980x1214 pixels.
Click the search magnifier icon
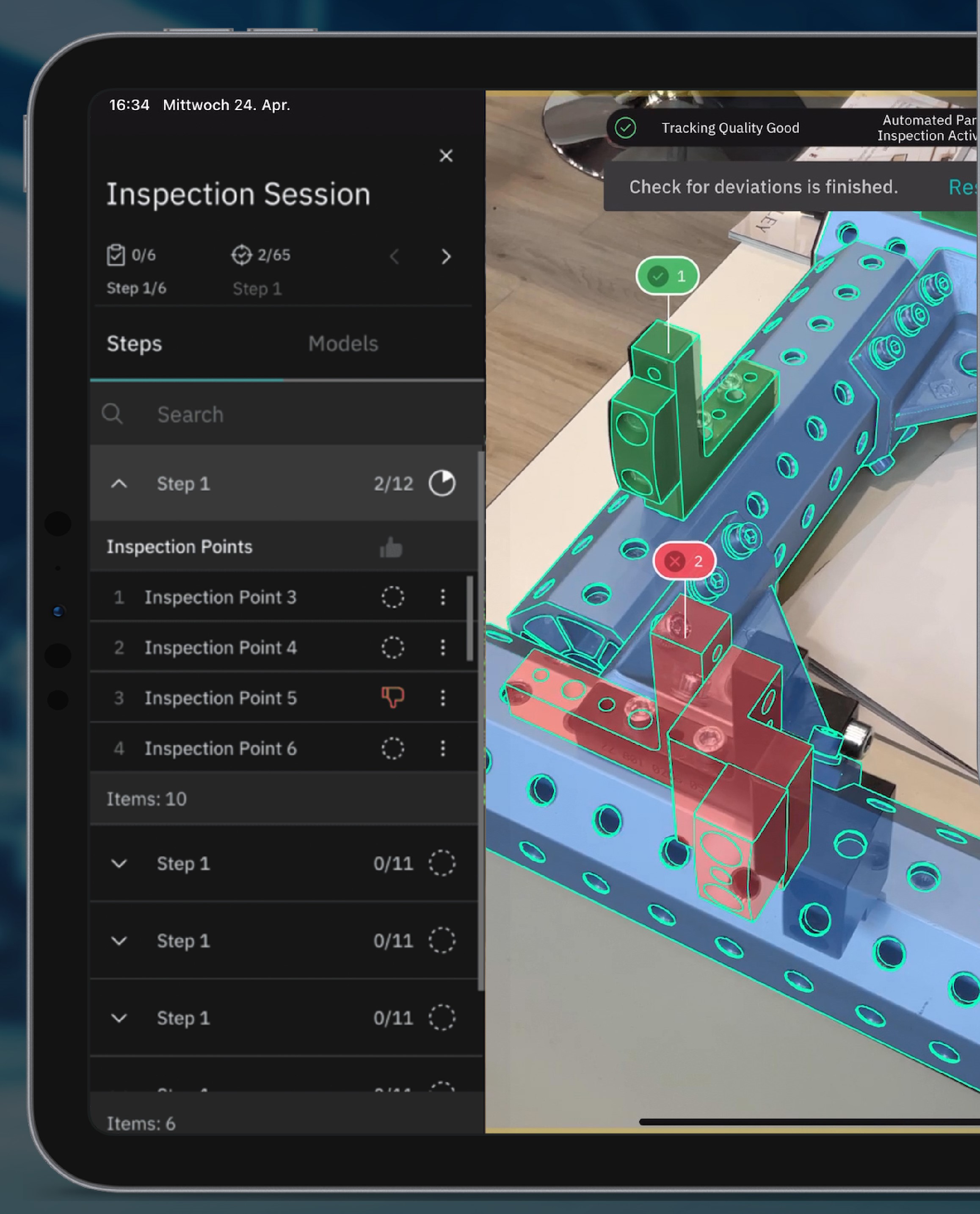tap(112, 414)
